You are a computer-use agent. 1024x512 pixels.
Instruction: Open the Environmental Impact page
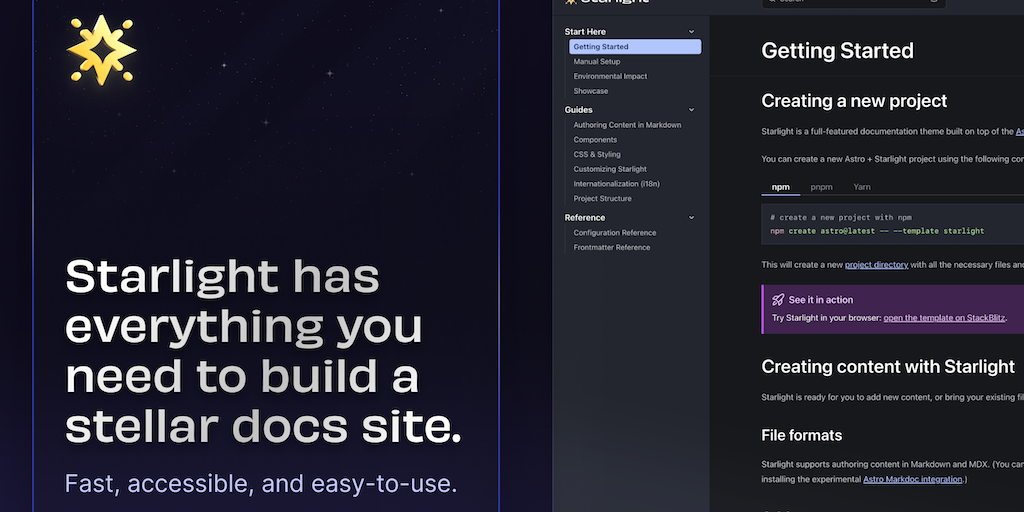point(610,76)
